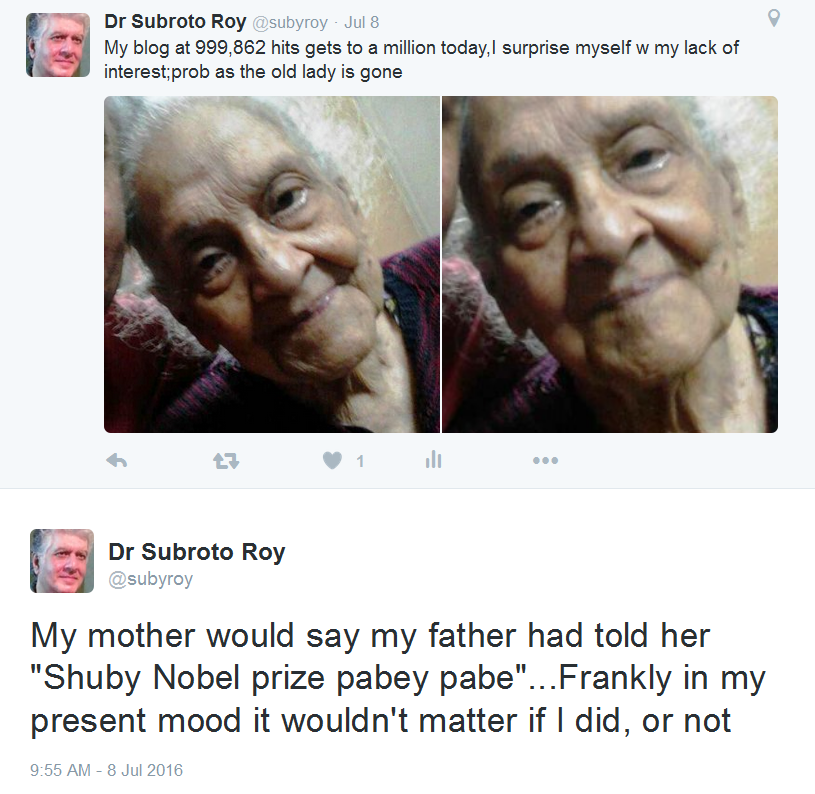Open the Jul 8 timestamp link
The height and width of the screenshot is (794, 815).
pos(361,23)
